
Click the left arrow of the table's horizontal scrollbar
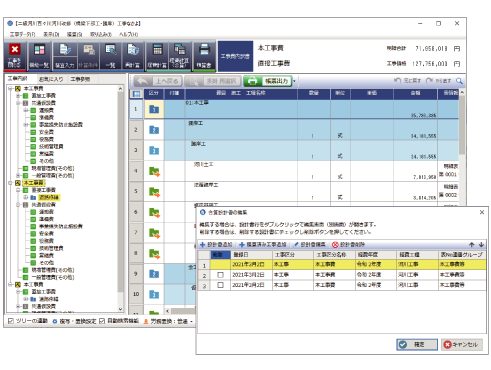[168, 311]
